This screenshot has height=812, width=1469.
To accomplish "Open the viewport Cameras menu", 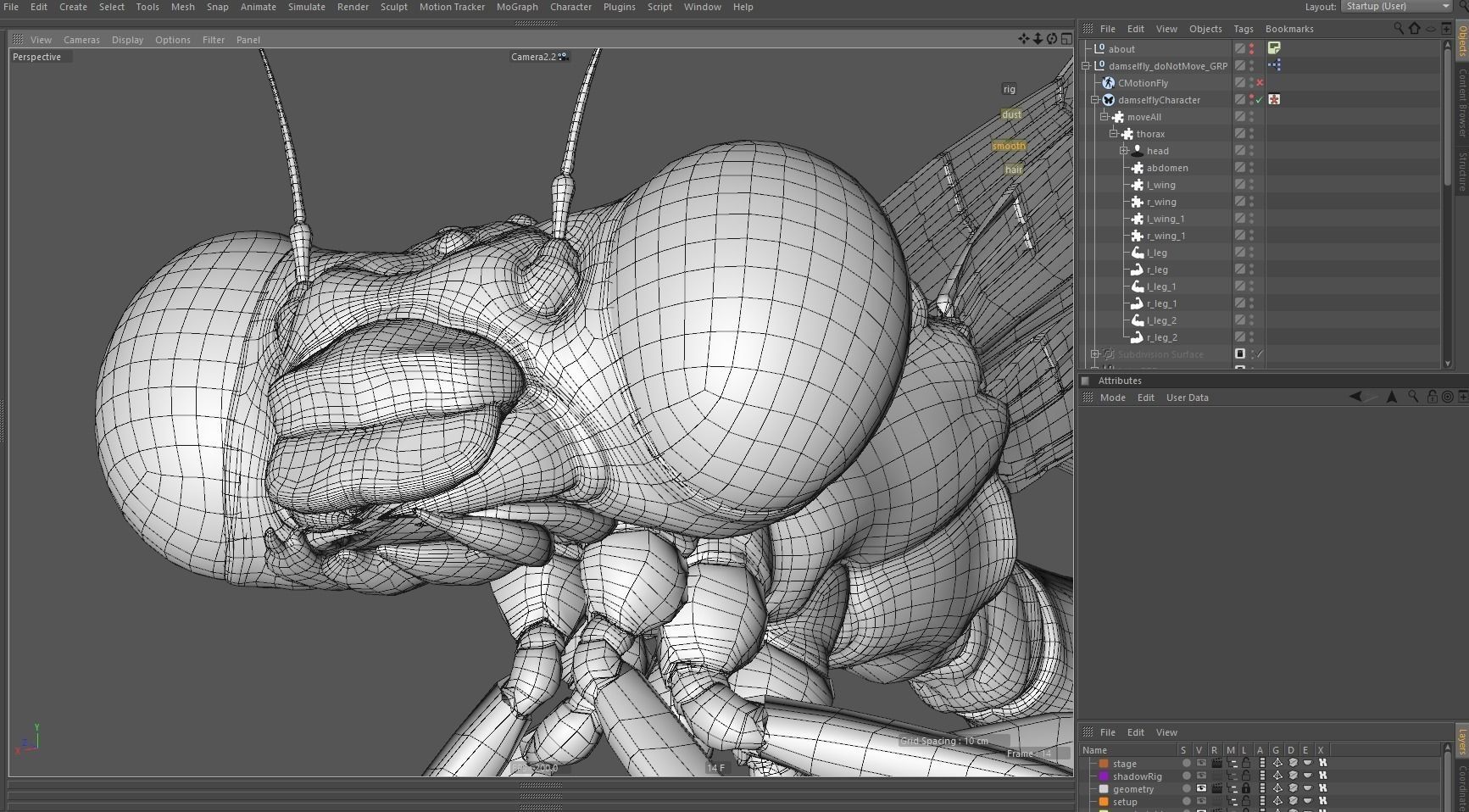I will [81, 40].
